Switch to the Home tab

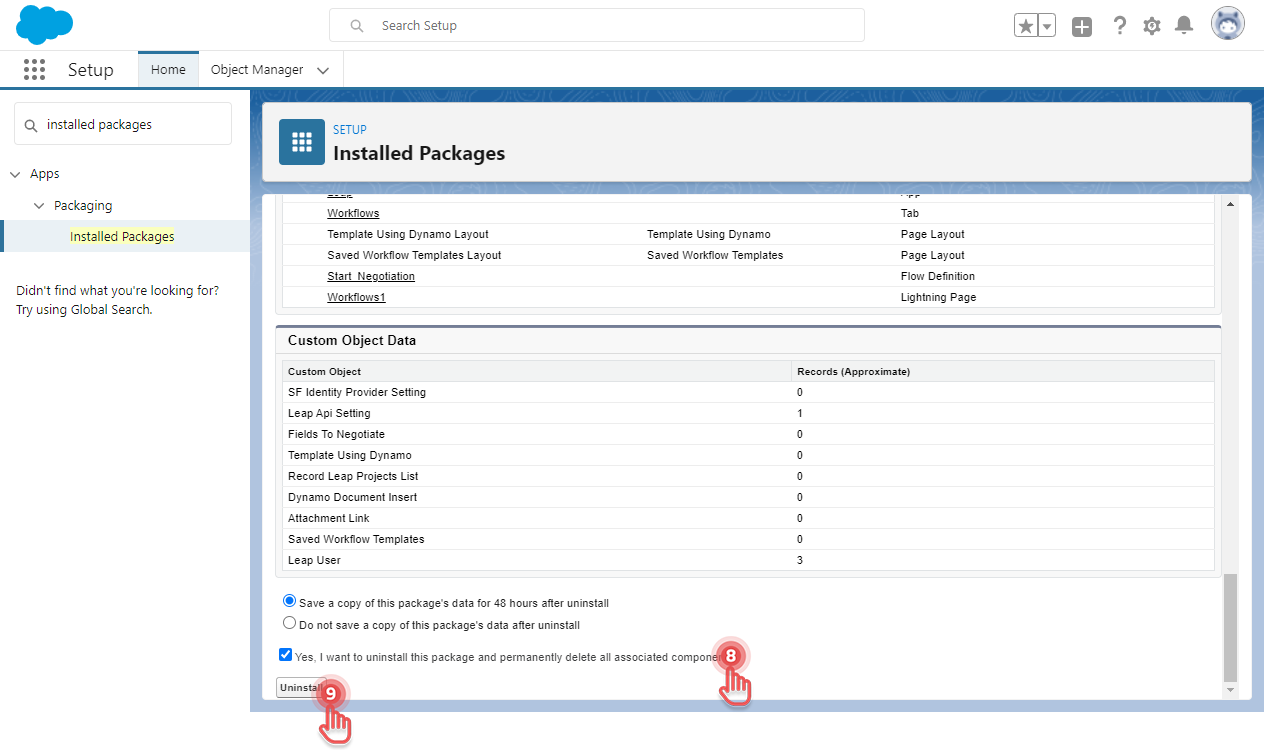tap(167, 69)
